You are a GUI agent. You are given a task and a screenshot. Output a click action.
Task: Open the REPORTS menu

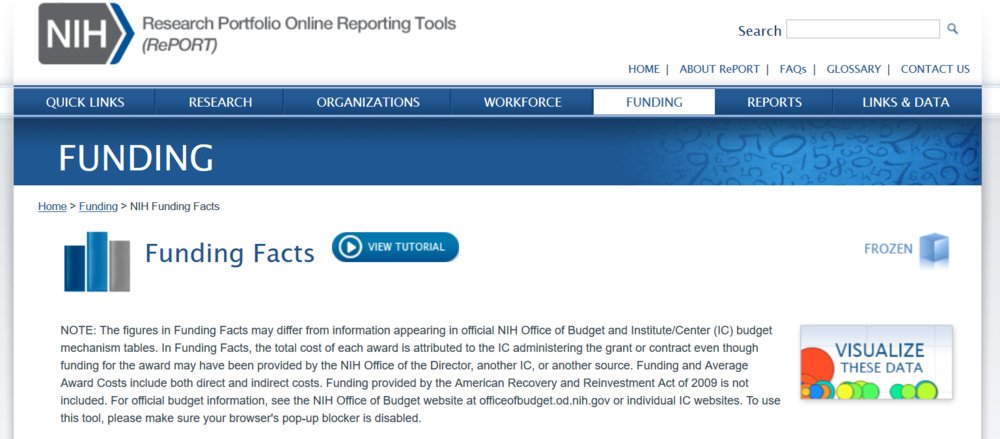[x=774, y=102]
